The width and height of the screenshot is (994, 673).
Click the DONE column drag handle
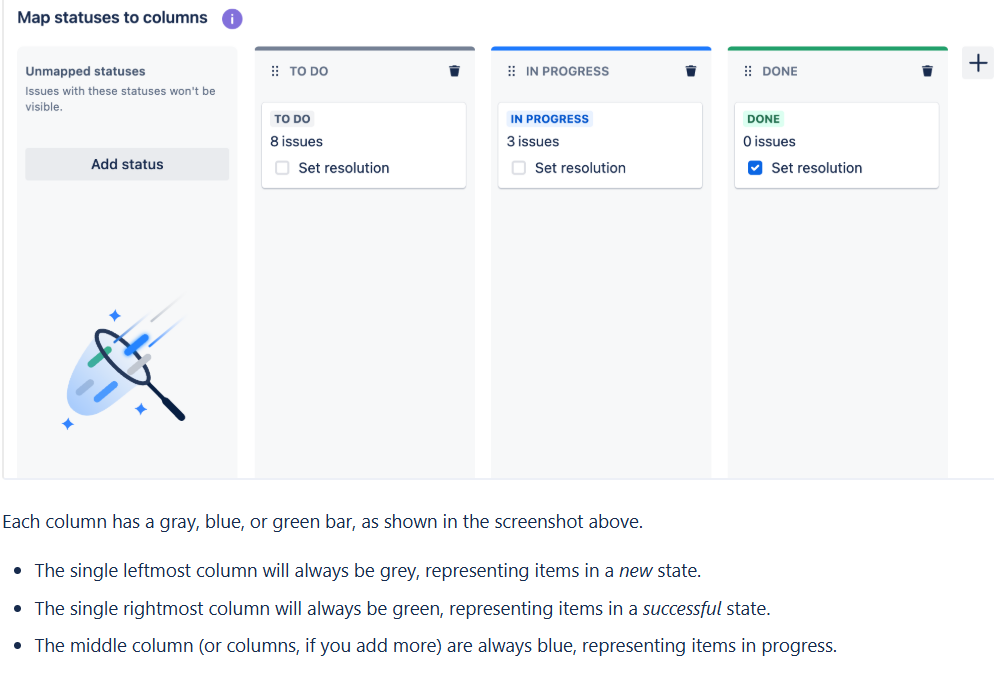point(748,71)
